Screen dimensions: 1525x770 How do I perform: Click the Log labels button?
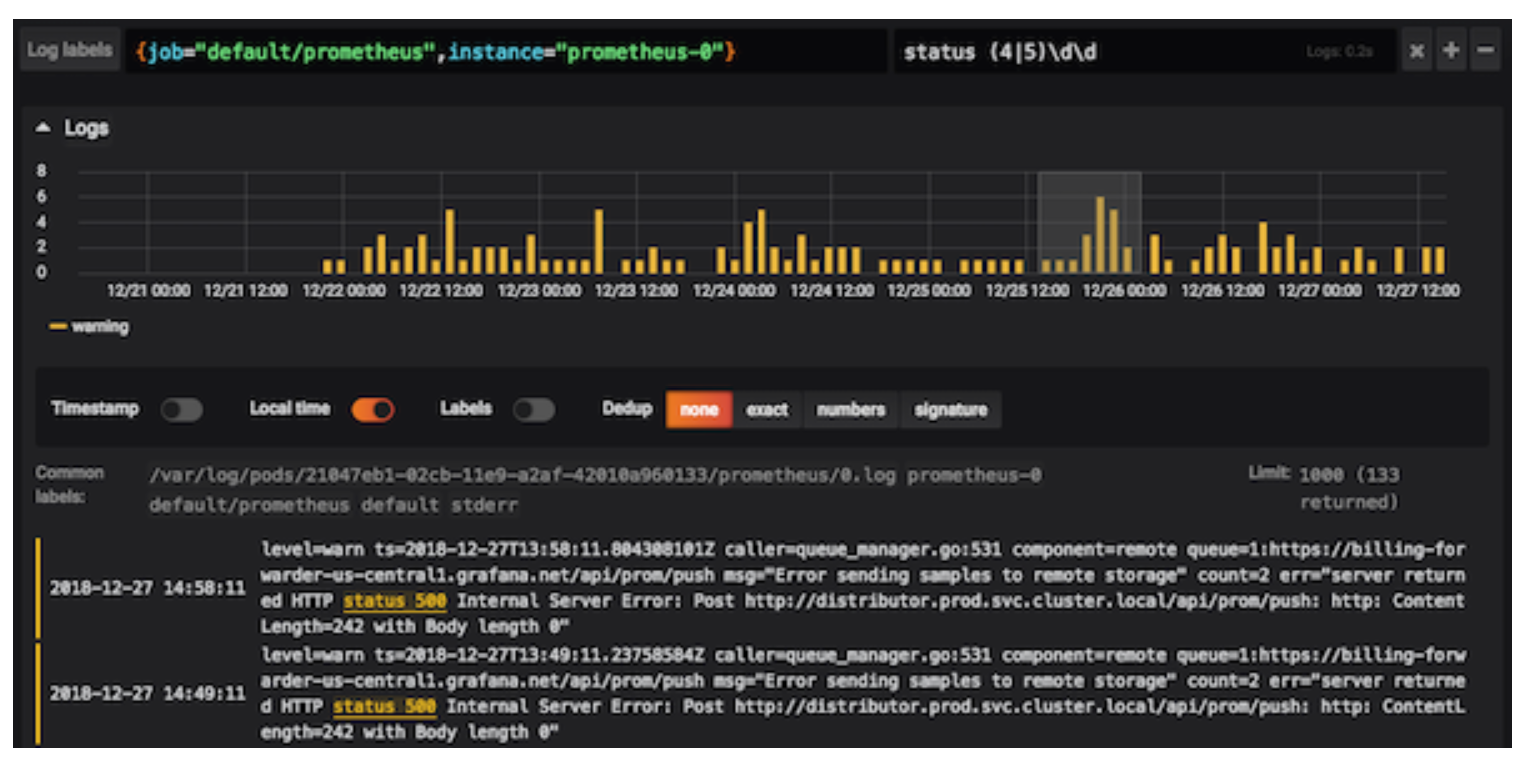point(69,51)
